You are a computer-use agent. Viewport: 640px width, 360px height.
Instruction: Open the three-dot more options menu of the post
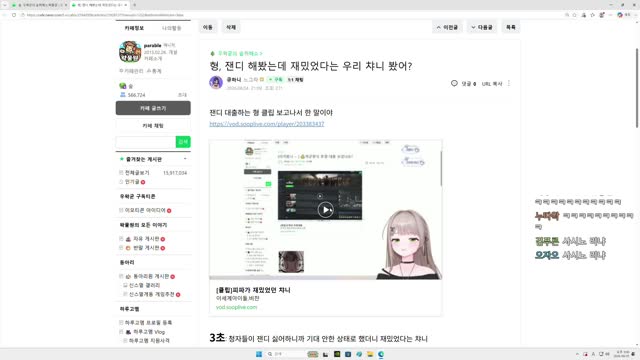tap(509, 83)
